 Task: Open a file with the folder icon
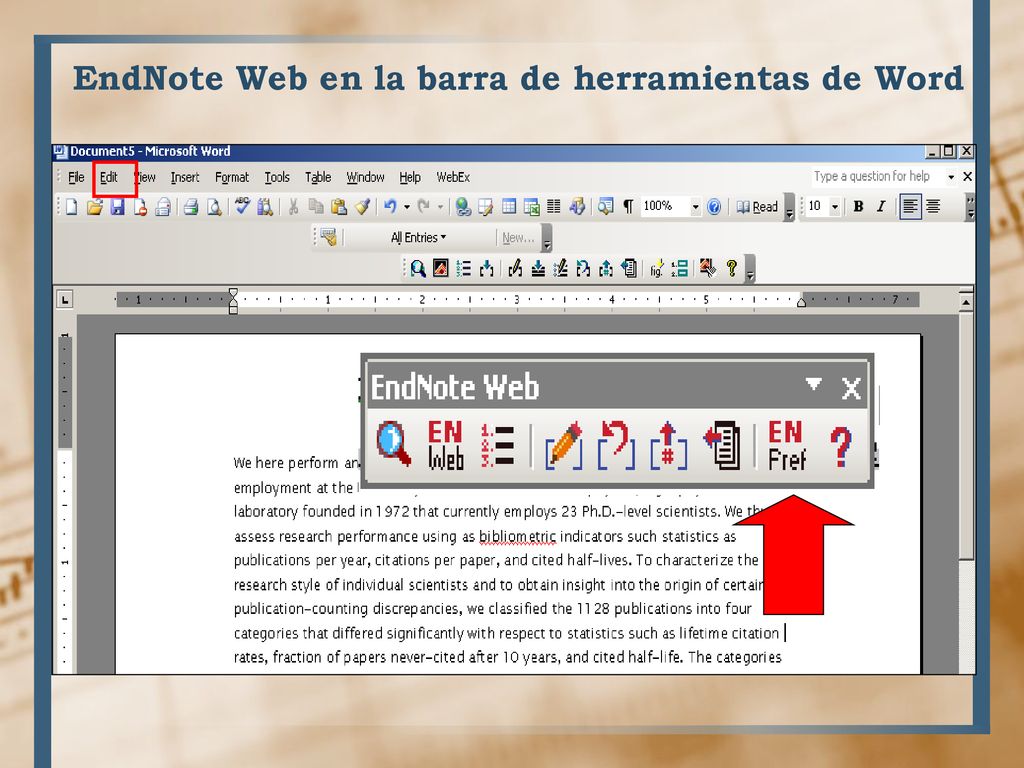click(95, 207)
